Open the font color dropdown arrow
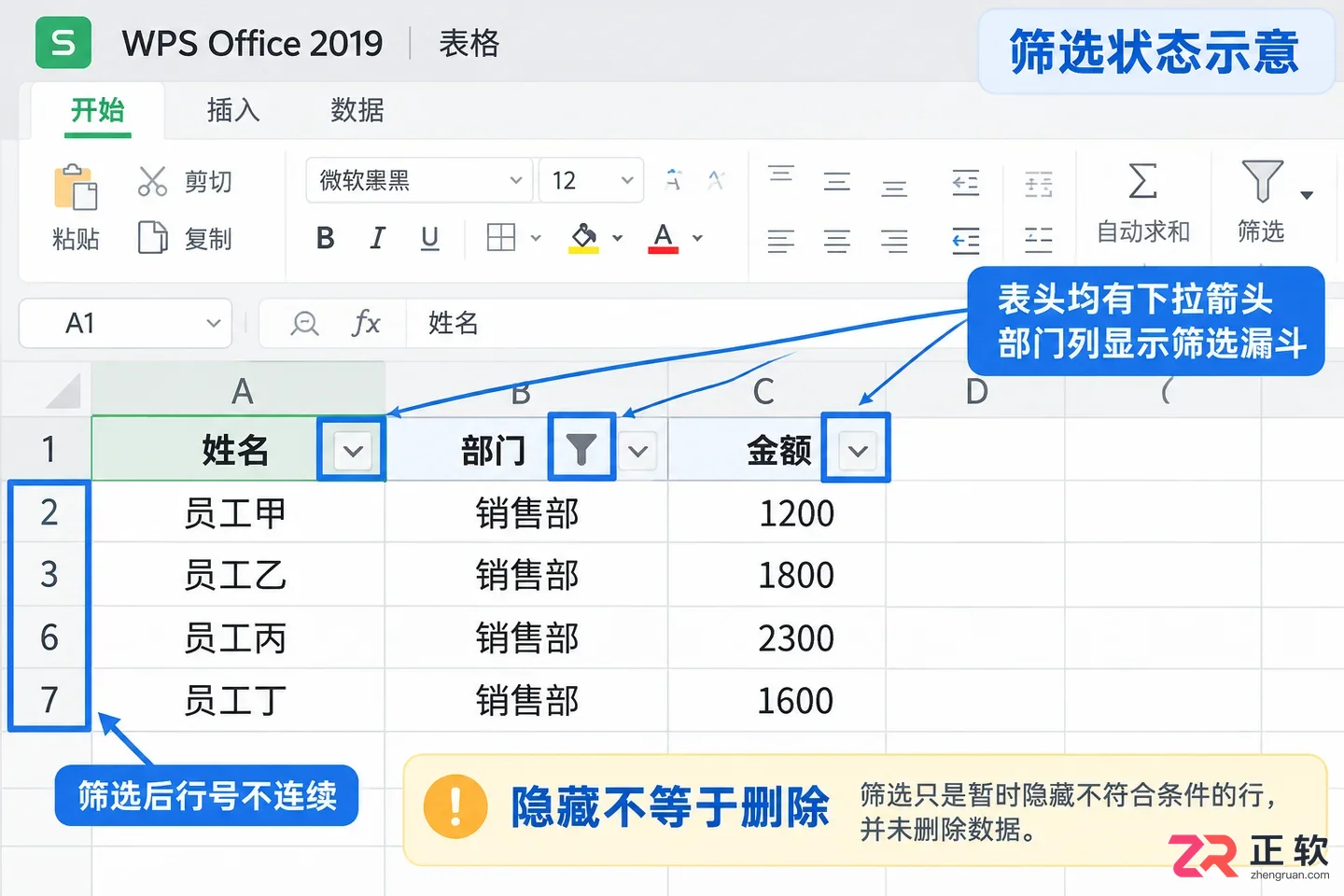 pos(697,238)
